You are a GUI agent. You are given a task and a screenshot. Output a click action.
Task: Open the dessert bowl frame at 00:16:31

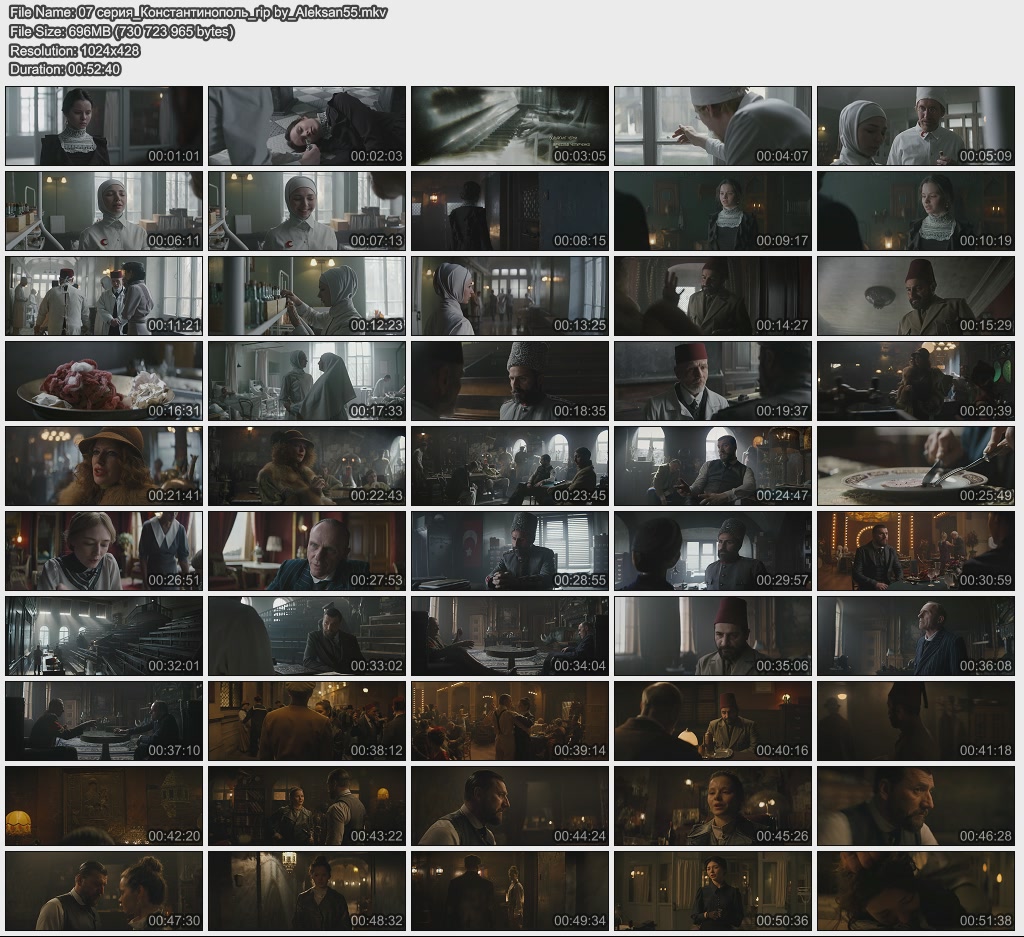pyautogui.click(x=104, y=380)
